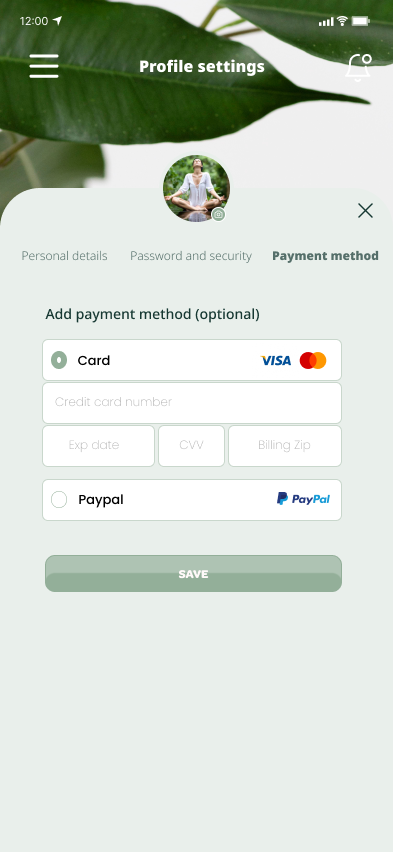Select the Paypal radio button

pos(59,499)
